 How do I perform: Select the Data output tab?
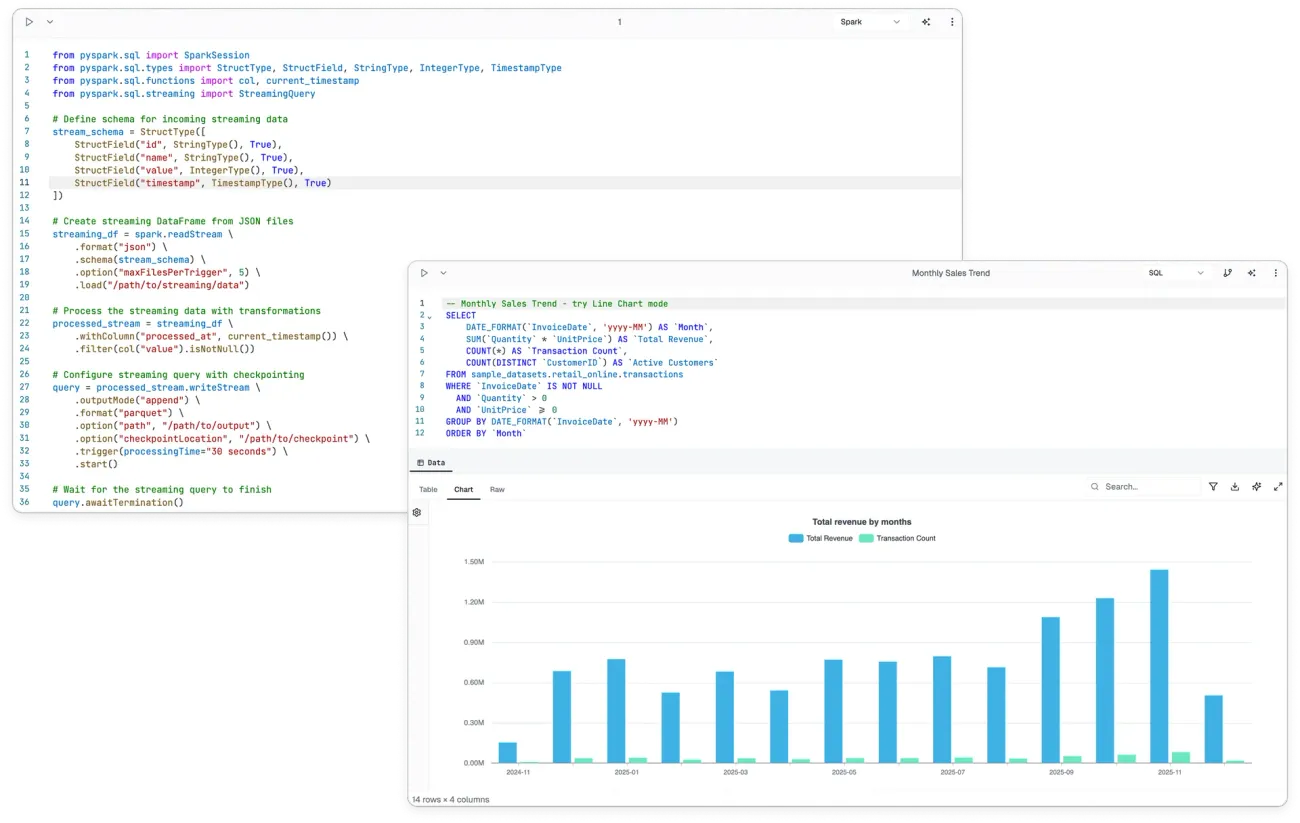pos(431,463)
